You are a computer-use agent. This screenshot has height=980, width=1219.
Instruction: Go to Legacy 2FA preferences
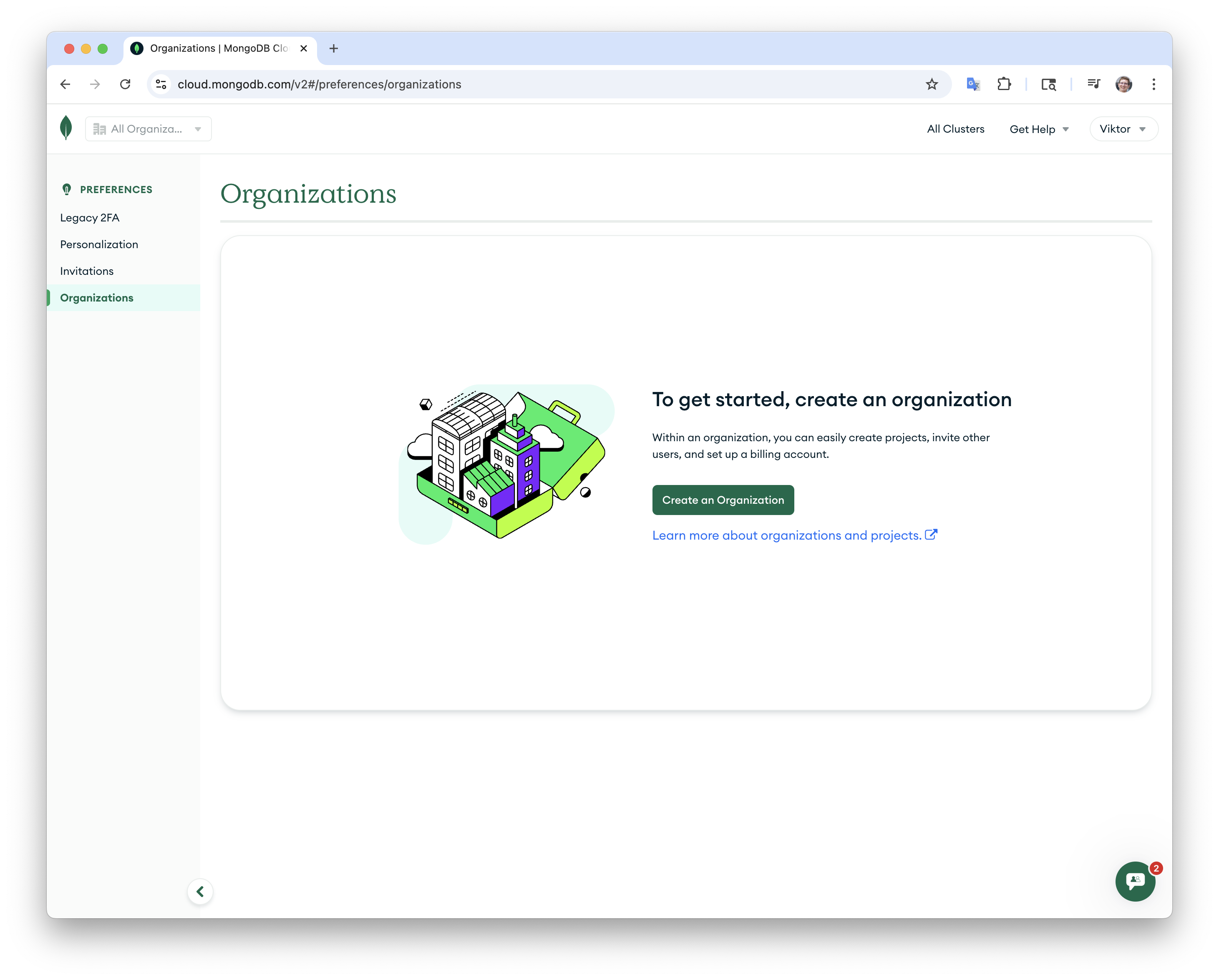tap(90, 218)
